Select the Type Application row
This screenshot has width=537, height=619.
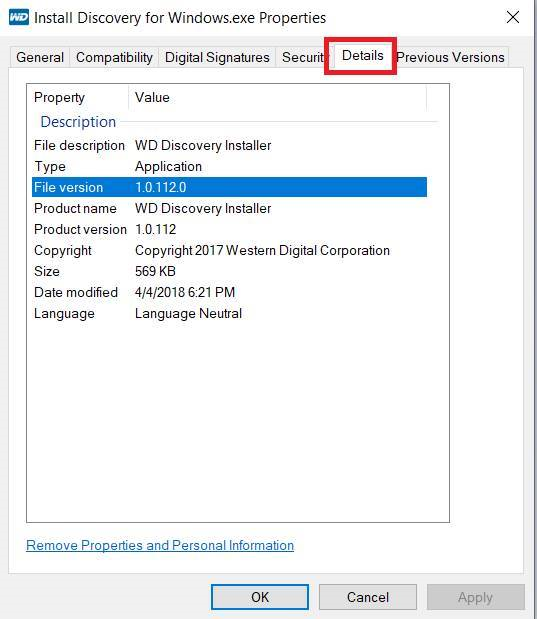[229, 167]
